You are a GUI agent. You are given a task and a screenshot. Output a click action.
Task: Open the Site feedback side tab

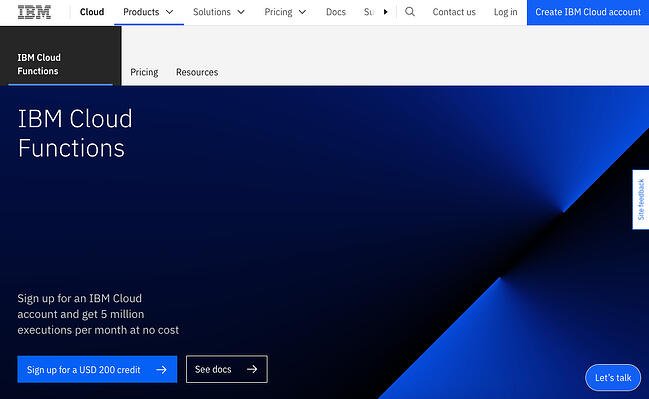click(x=641, y=200)
